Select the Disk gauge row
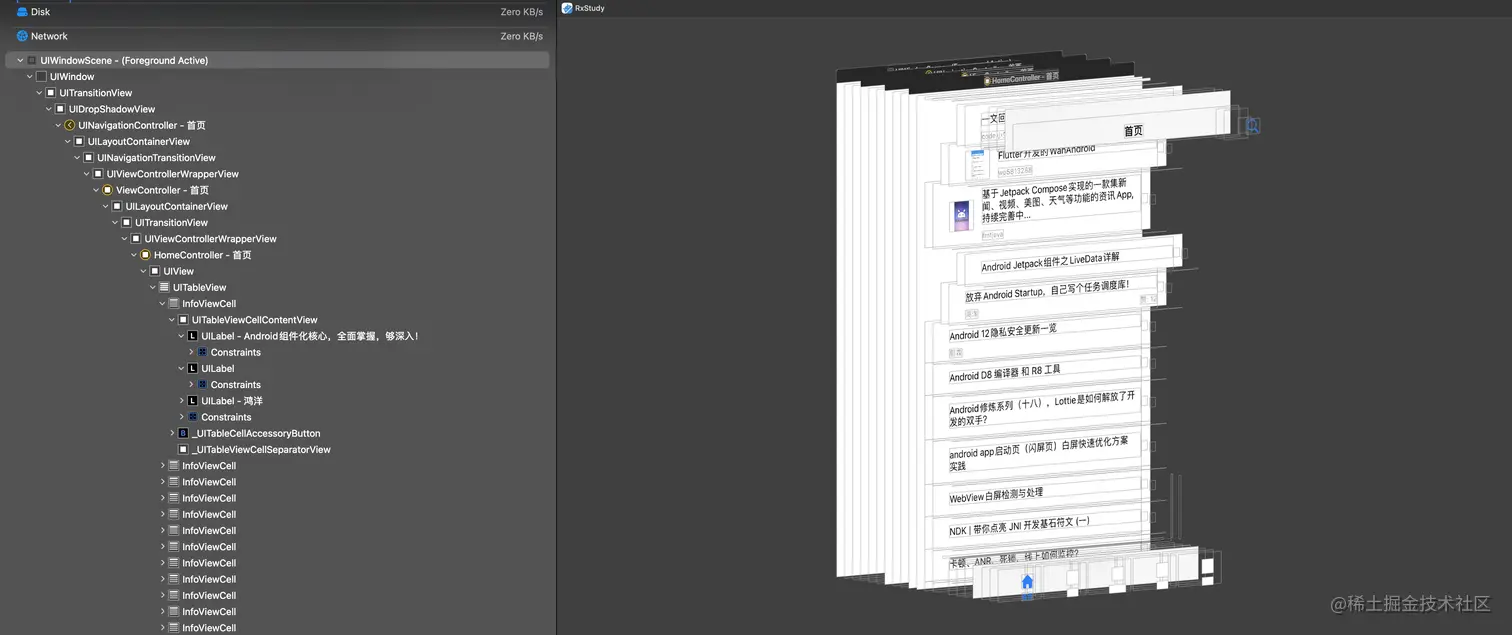The width and height of the screenshot is (1512, 635). point(278,12)
